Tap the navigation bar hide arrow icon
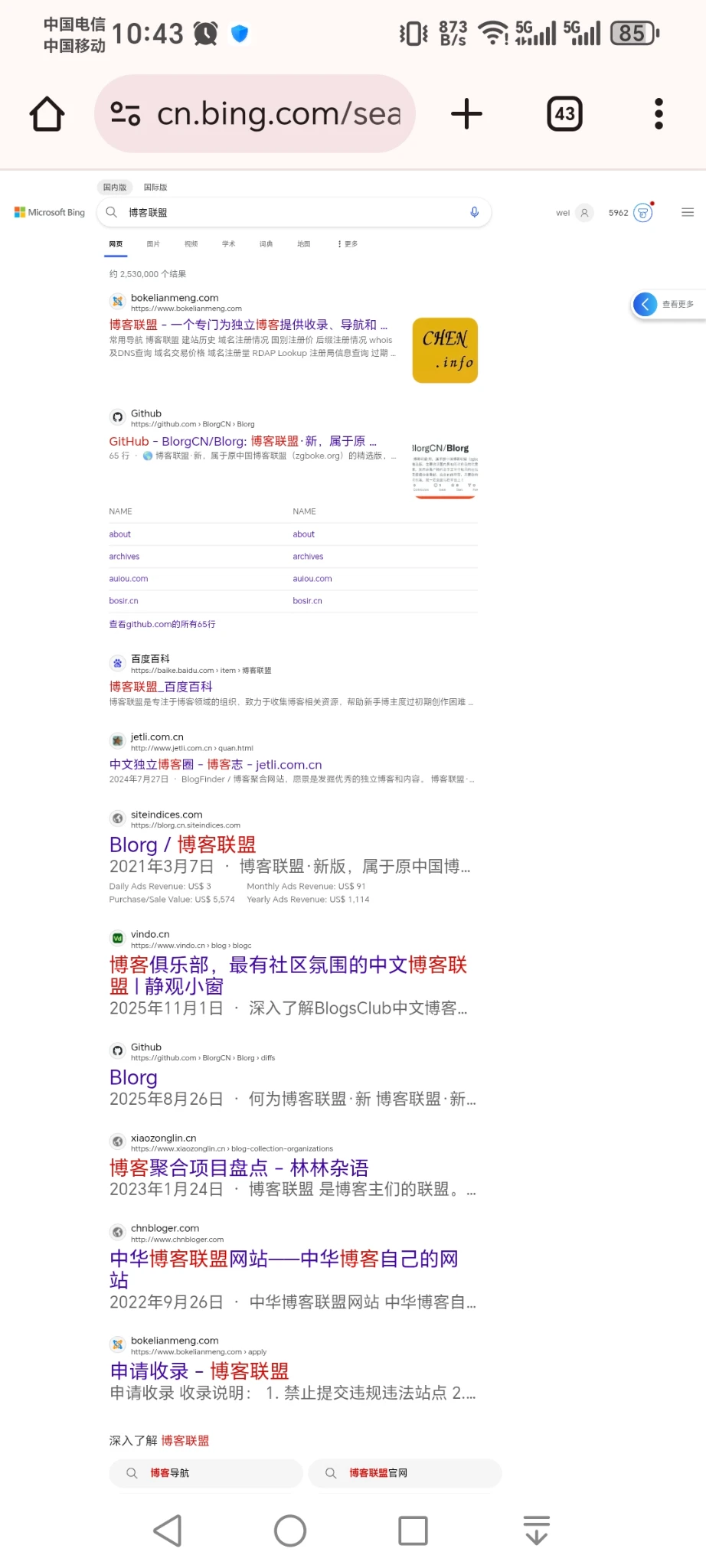 coord(537,1530)
